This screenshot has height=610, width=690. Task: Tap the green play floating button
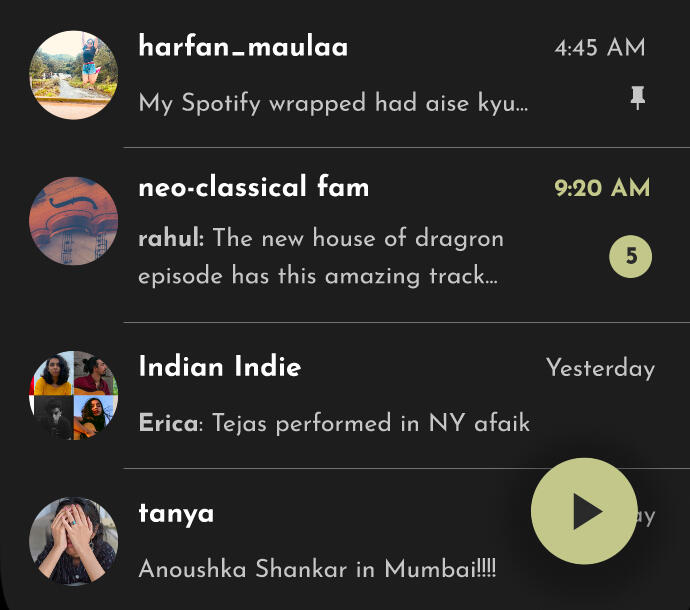click(x=584, y=511)
